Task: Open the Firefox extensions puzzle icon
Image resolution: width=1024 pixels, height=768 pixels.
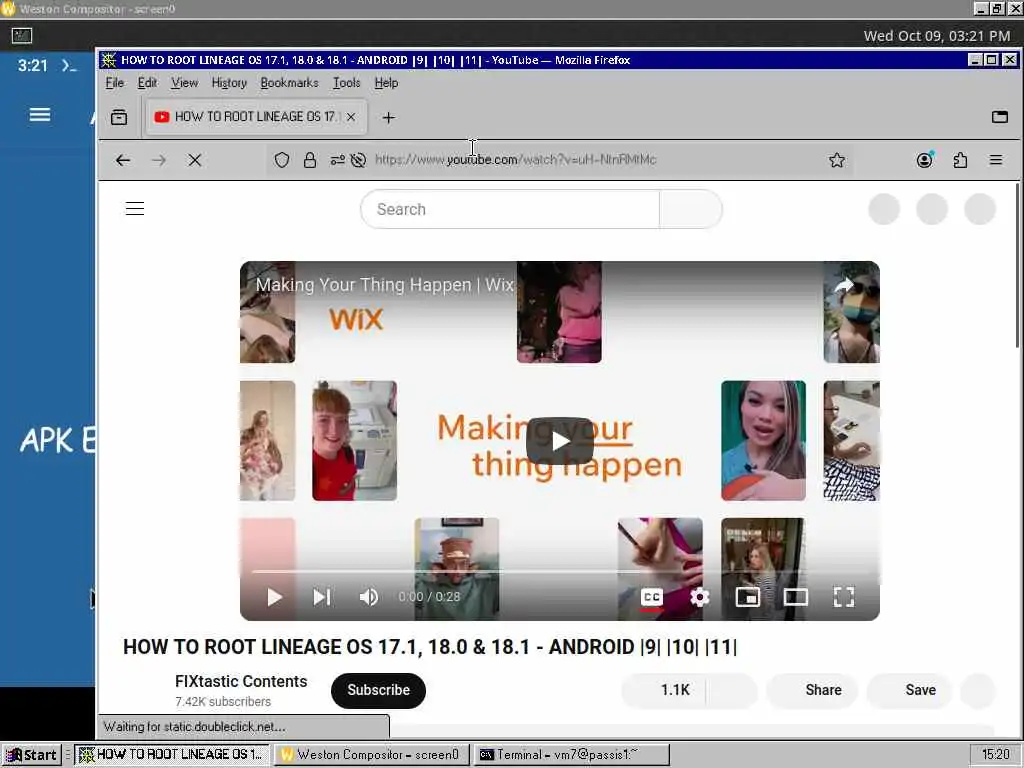Action: (x=960, y=160)
